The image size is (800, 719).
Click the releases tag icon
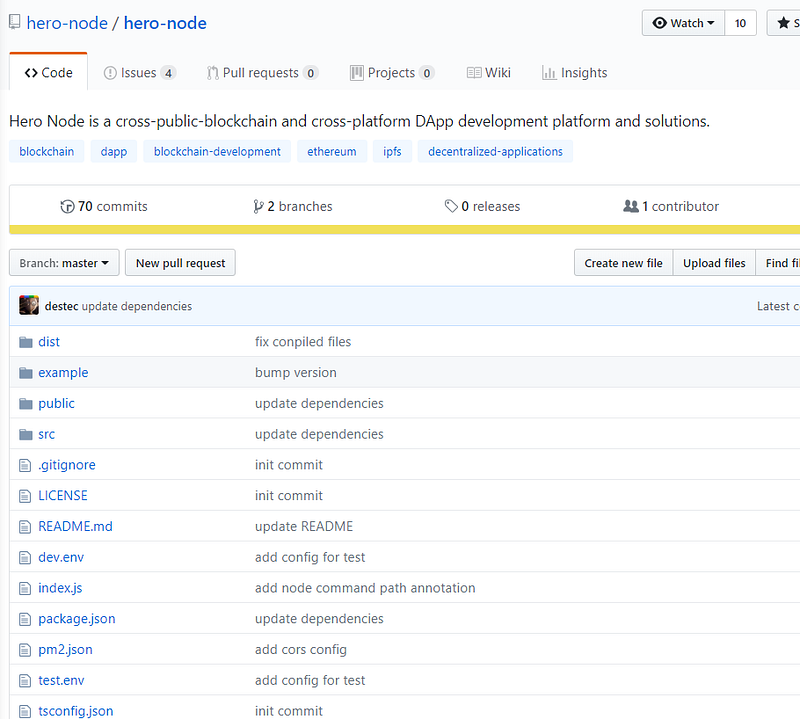pos(451,207)
